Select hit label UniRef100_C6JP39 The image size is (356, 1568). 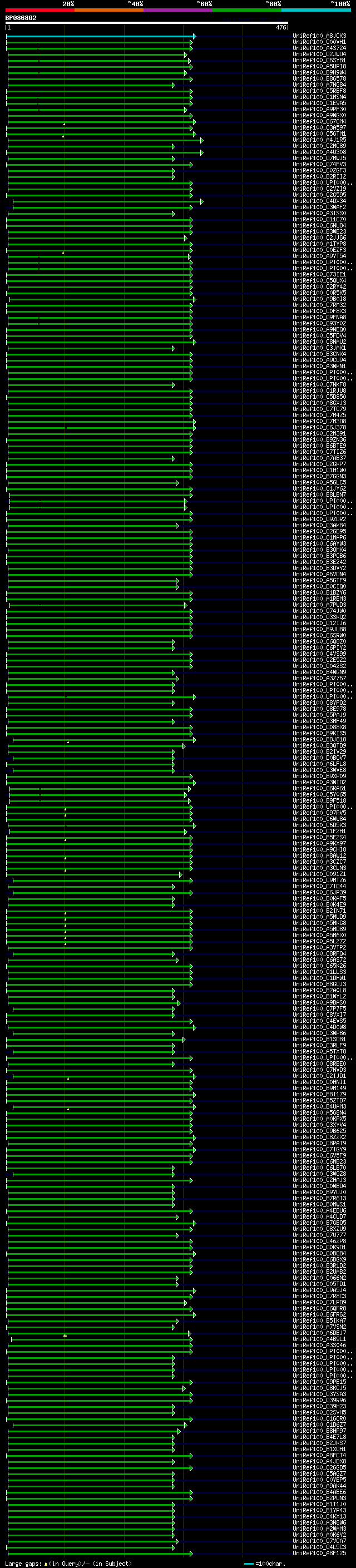(319, 892)
